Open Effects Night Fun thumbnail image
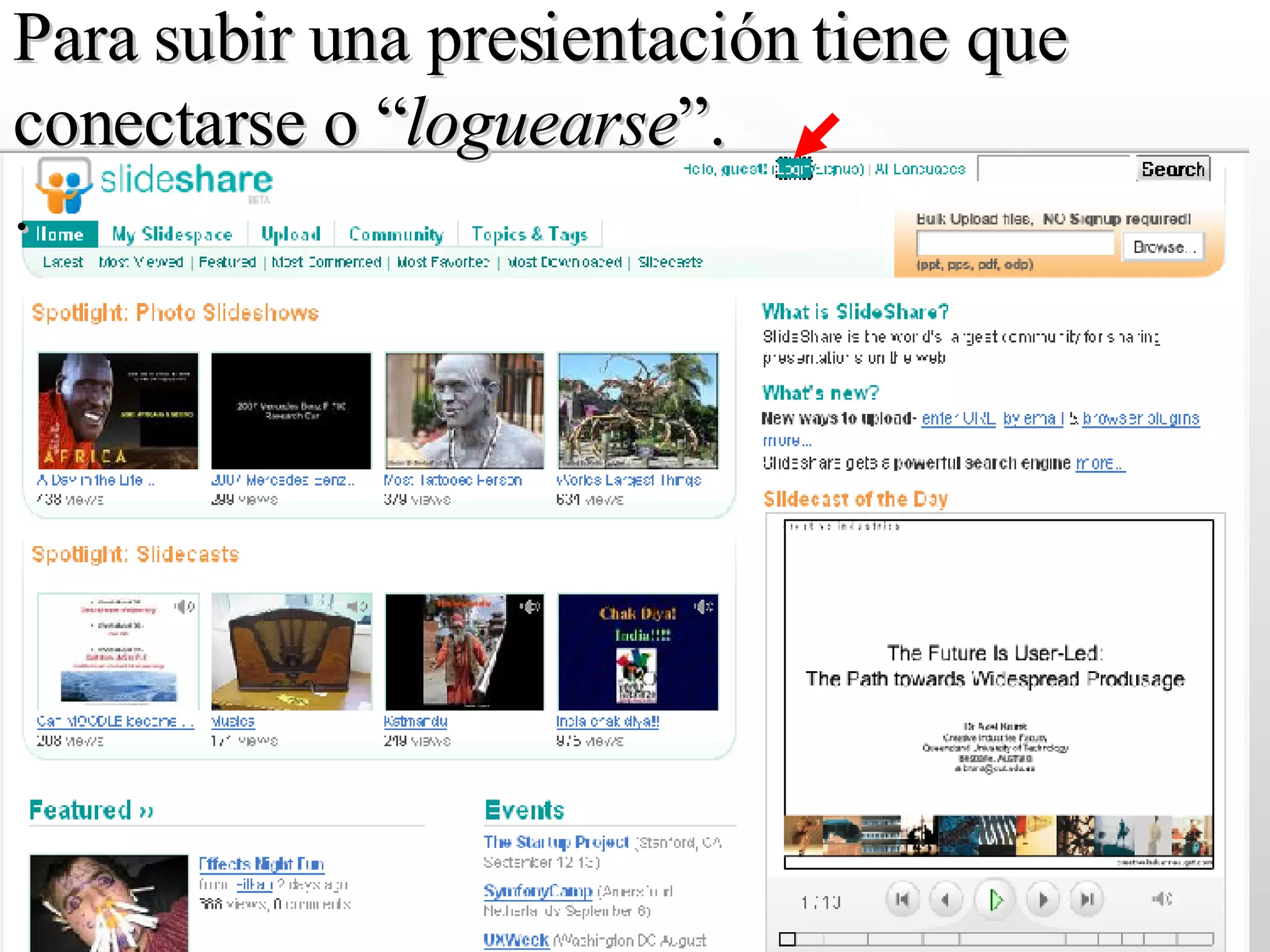Screen dimensions: 1270x952 (109, 903)
